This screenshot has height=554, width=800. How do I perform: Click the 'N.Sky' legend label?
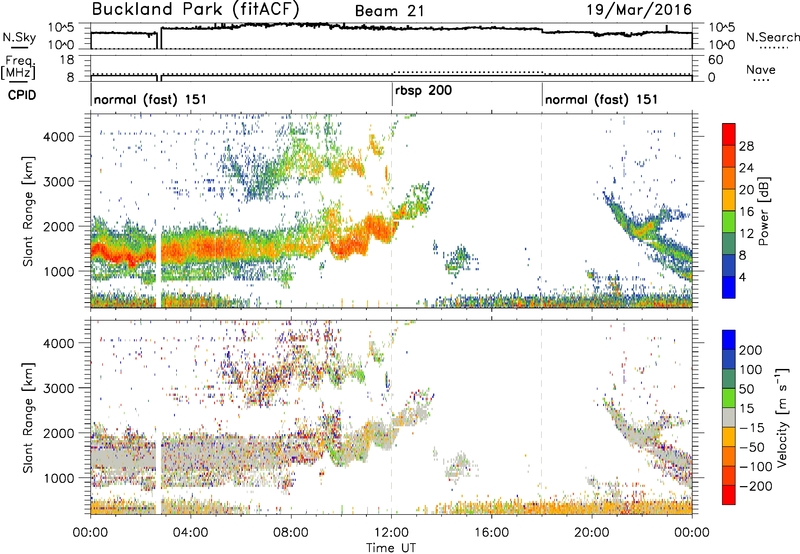coord(19,37)
